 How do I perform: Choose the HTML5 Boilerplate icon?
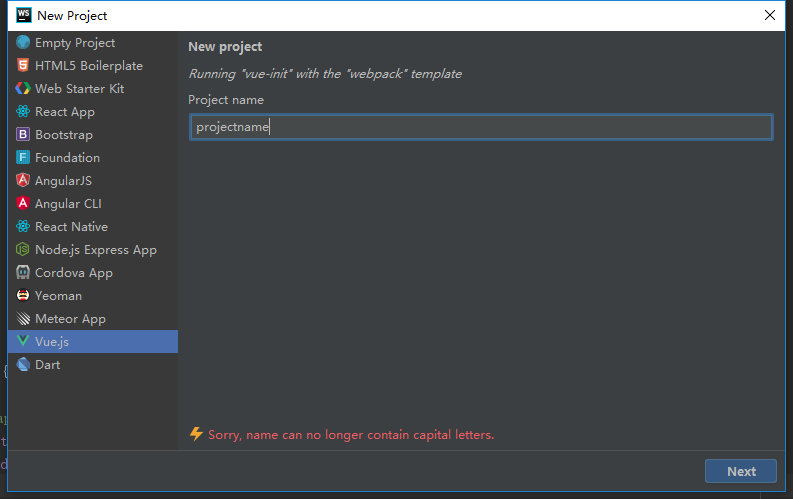[23, 65]
